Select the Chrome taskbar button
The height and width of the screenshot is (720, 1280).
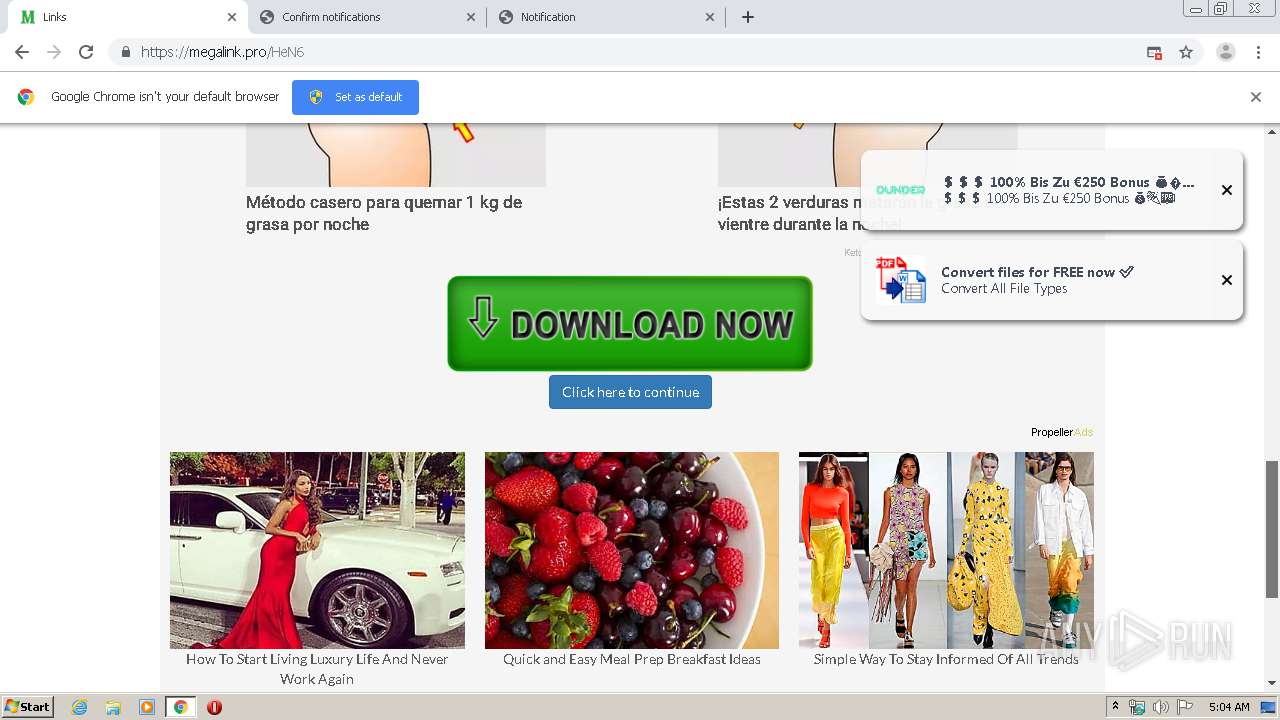(x=181, y=707)
